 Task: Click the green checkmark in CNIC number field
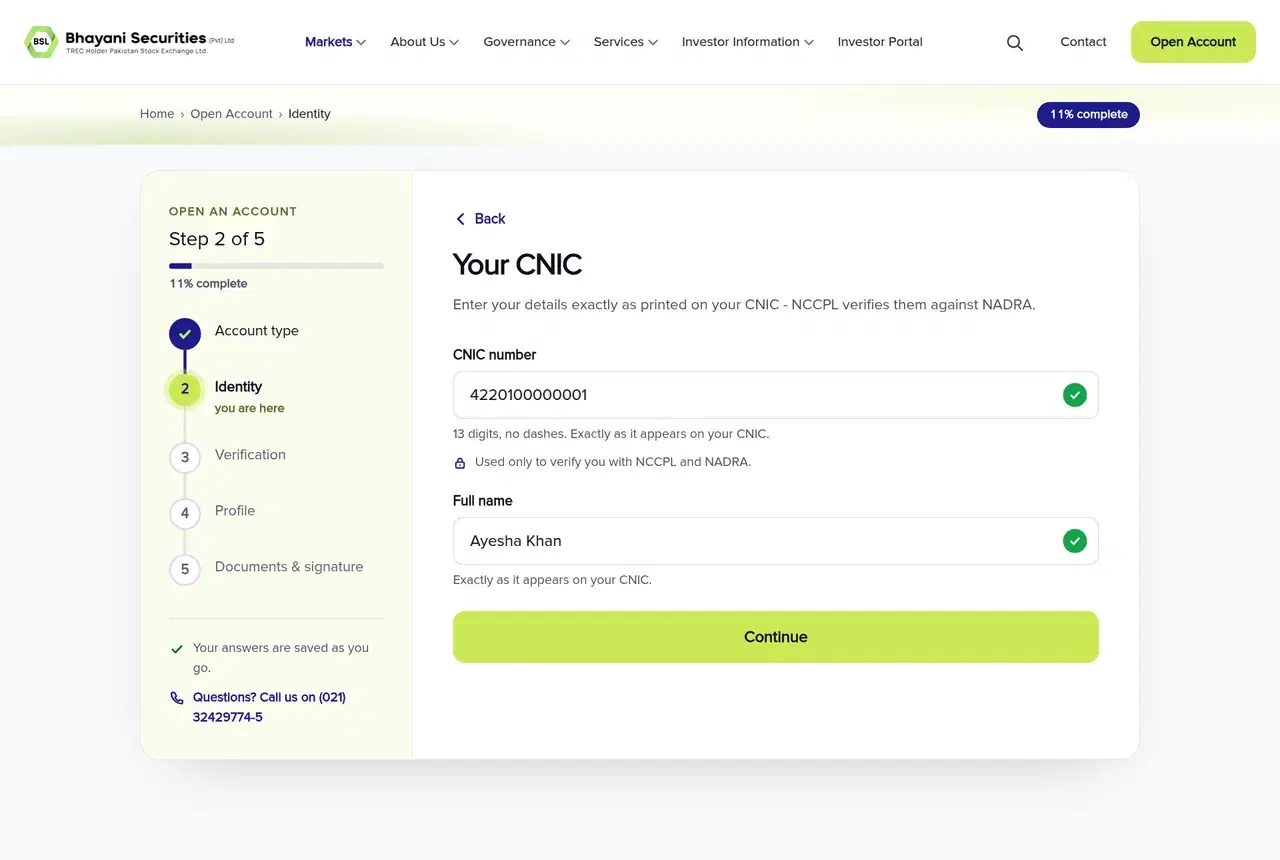[1075, 395]
